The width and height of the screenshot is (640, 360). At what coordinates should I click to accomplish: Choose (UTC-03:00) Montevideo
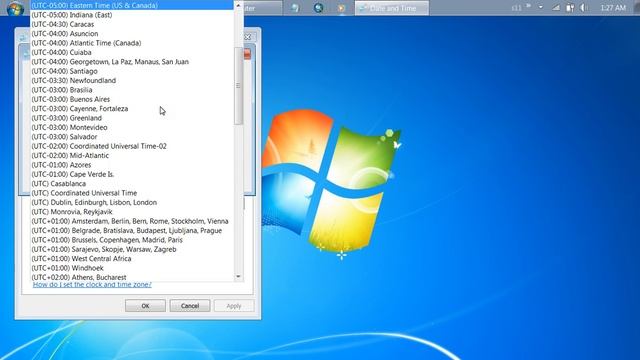pos(132,127)
